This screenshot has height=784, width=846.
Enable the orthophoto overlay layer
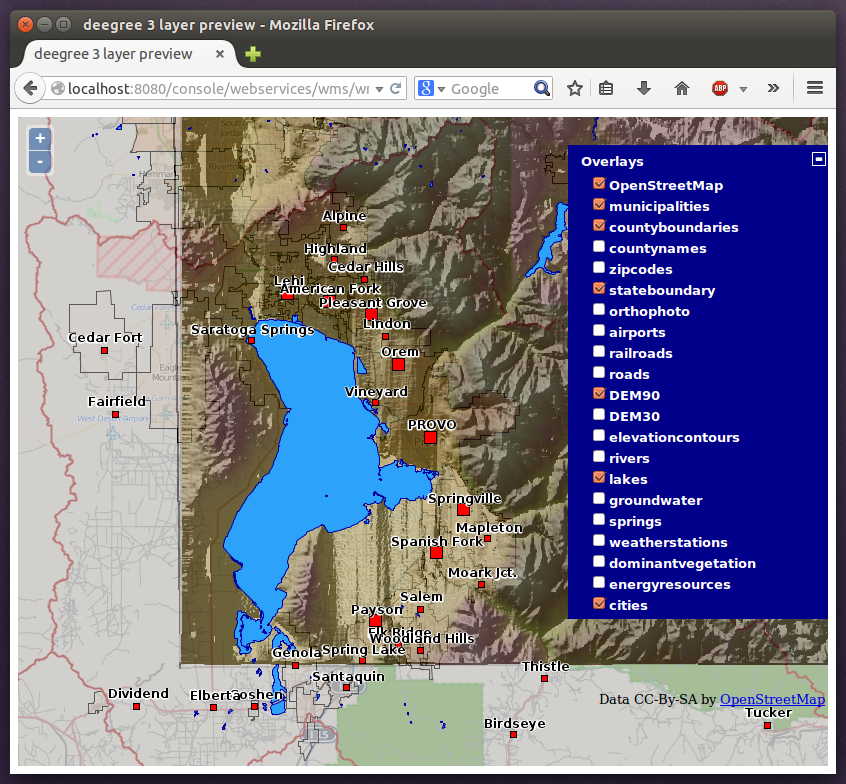click(599, 311)
